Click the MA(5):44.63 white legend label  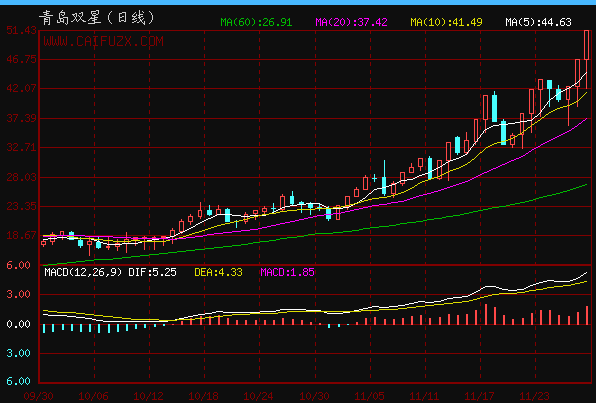[x=538, y=22]
